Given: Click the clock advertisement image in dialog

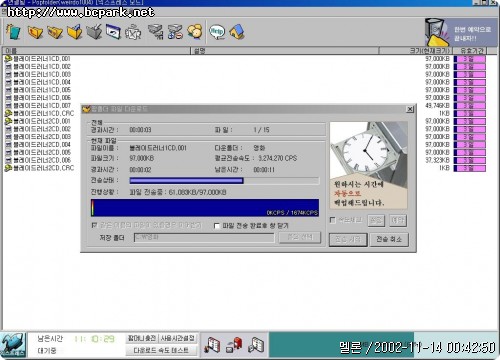Looking at the screenshot, I should pyautogui.click(x=369, y=165).
